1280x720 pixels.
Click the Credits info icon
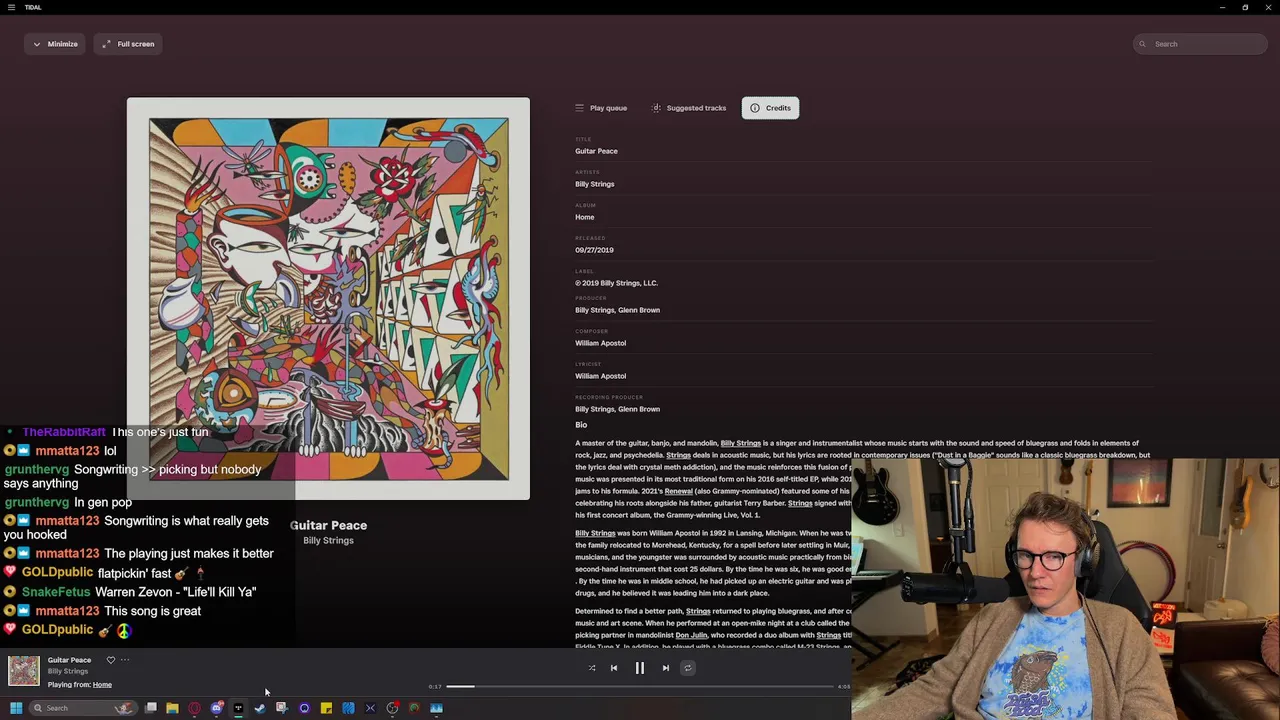click(755, 108)
